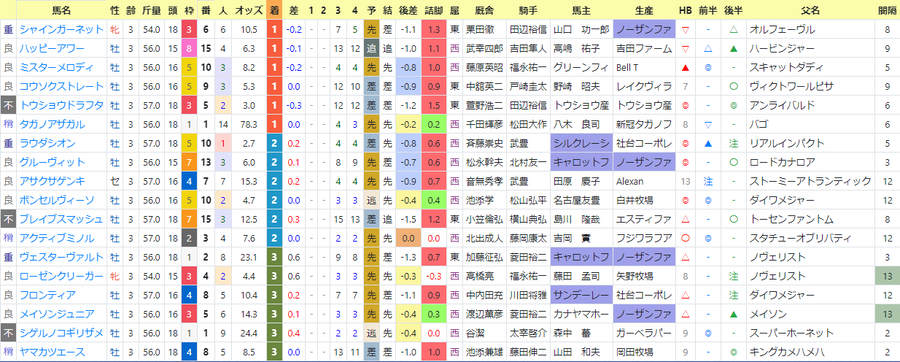Sort by the 馬名 column header
The height and width of the screenshot is (362, 900).
point(61,10)
